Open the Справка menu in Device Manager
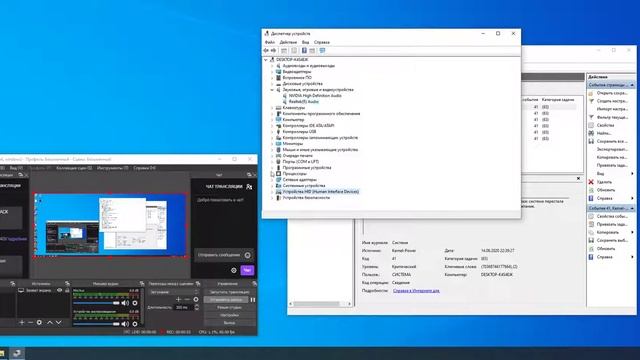 (322, 42)
